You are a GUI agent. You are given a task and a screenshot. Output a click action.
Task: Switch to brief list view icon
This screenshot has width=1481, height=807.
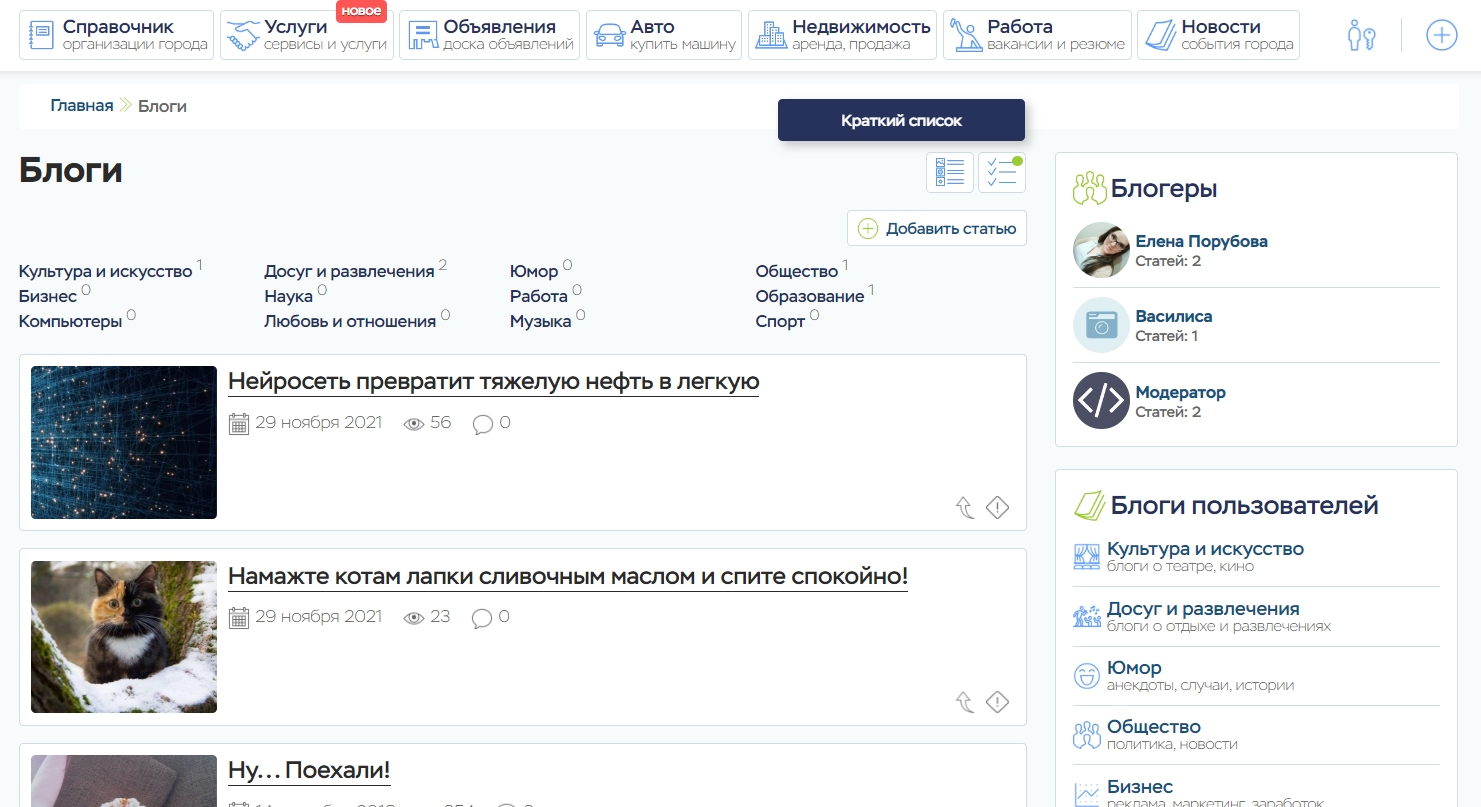coord(1002,173)
